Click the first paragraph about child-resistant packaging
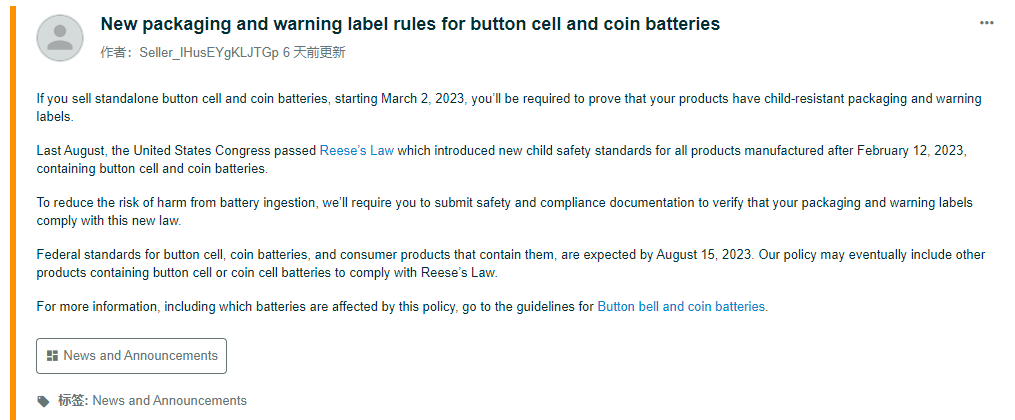The image size is (1015, 420). (400, 99)
